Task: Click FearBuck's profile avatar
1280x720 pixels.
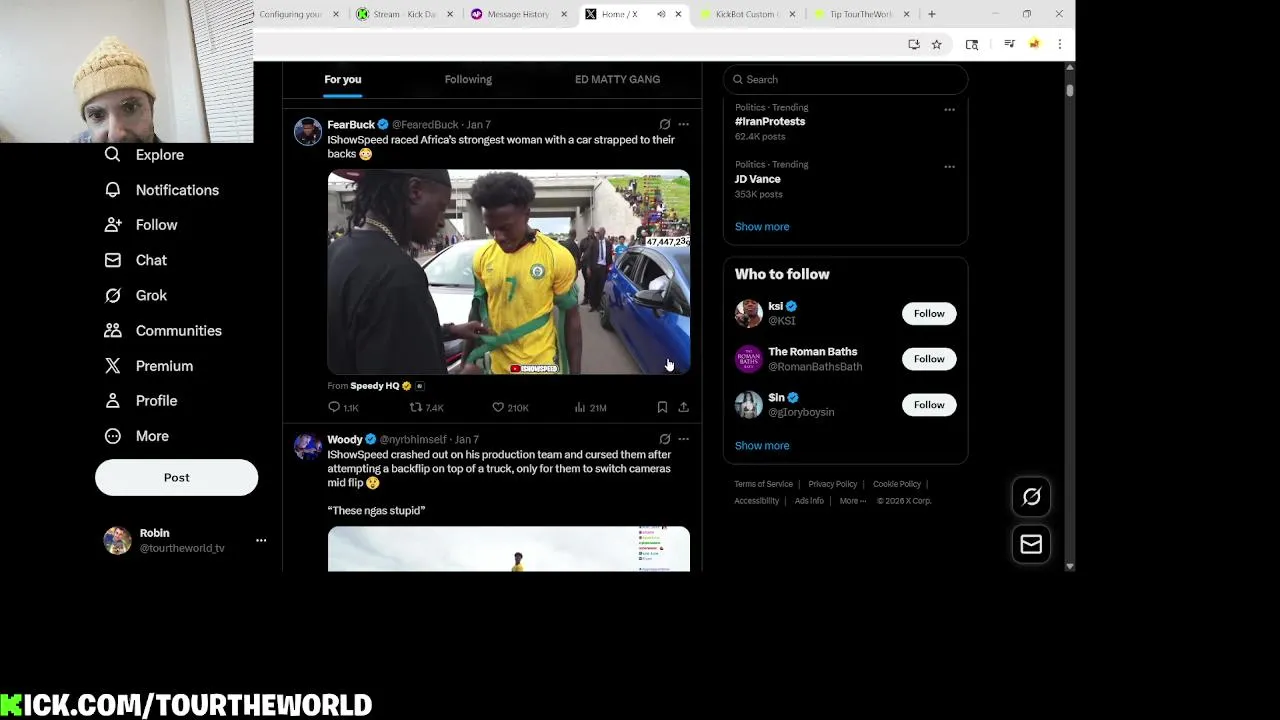Action: pyautogui.click(x=308, y=132)
